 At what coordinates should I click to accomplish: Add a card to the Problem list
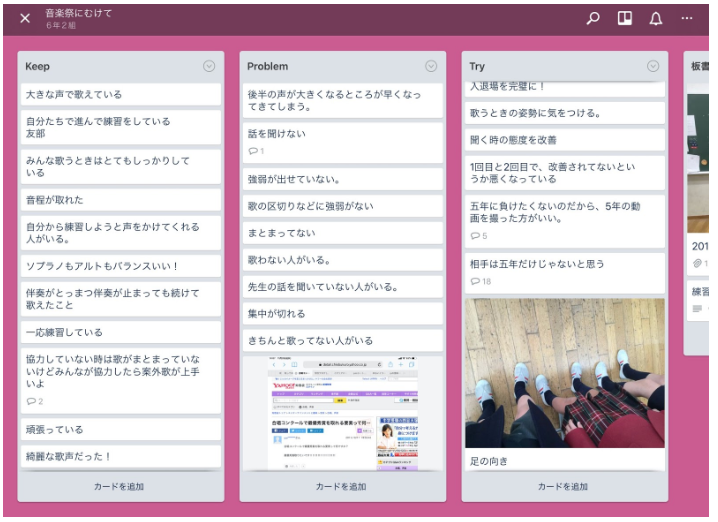(341, 486)
